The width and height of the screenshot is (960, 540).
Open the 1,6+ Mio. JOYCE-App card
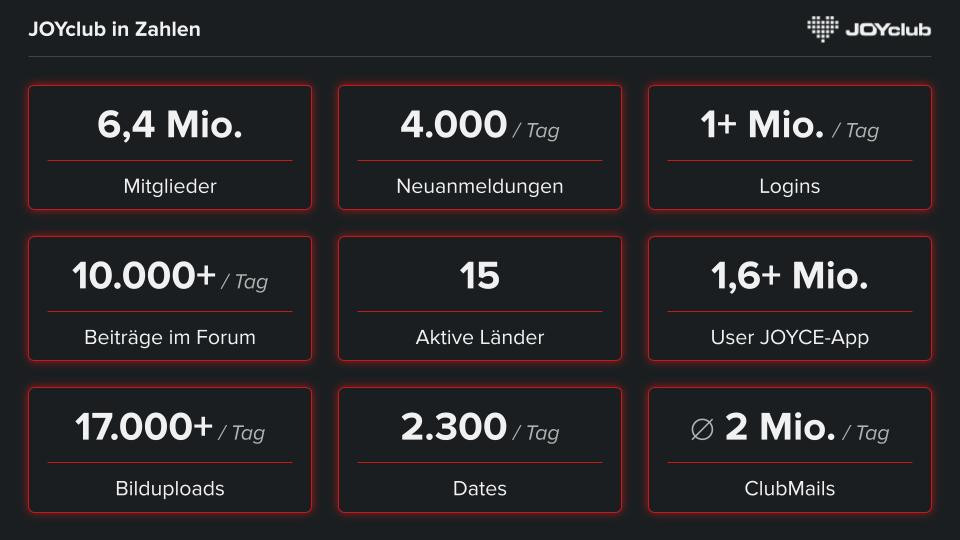[x=790, y=298]
